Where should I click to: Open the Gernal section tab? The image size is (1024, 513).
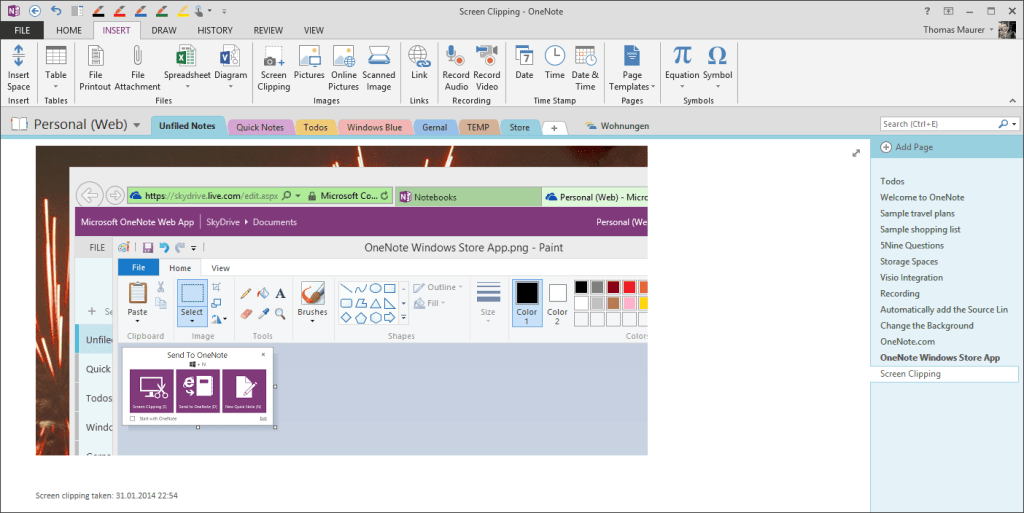click(x=434, y=127)
